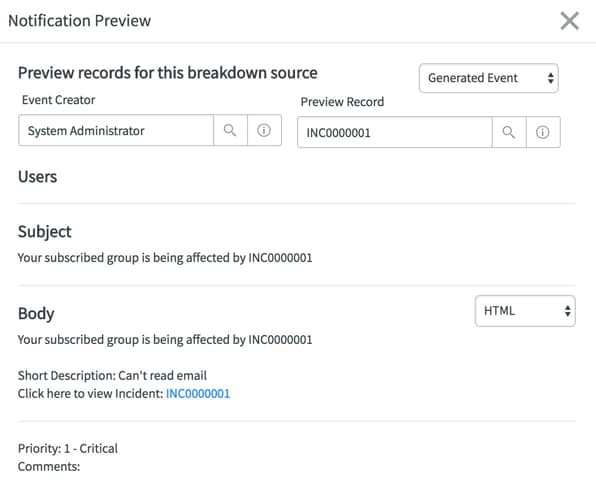Select the Body section heading
The height and width of the screenshot is (491, 596).
[x=36, y=314]
